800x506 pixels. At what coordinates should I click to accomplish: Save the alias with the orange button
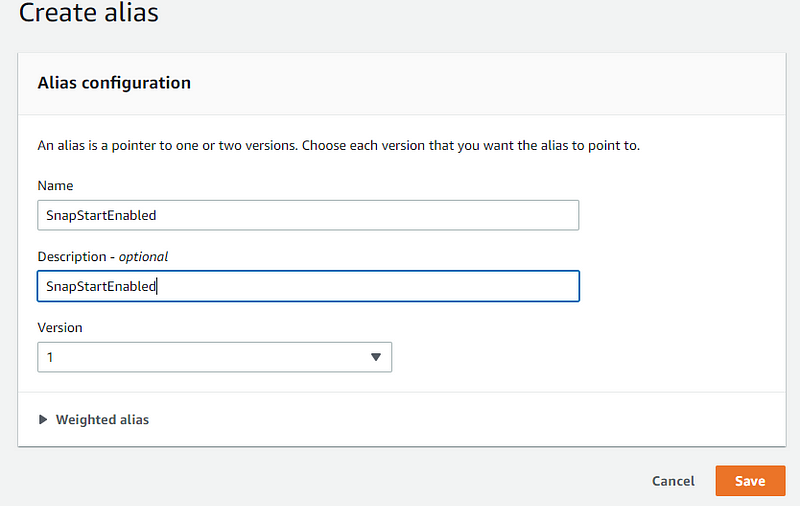[x=750, y=480]
